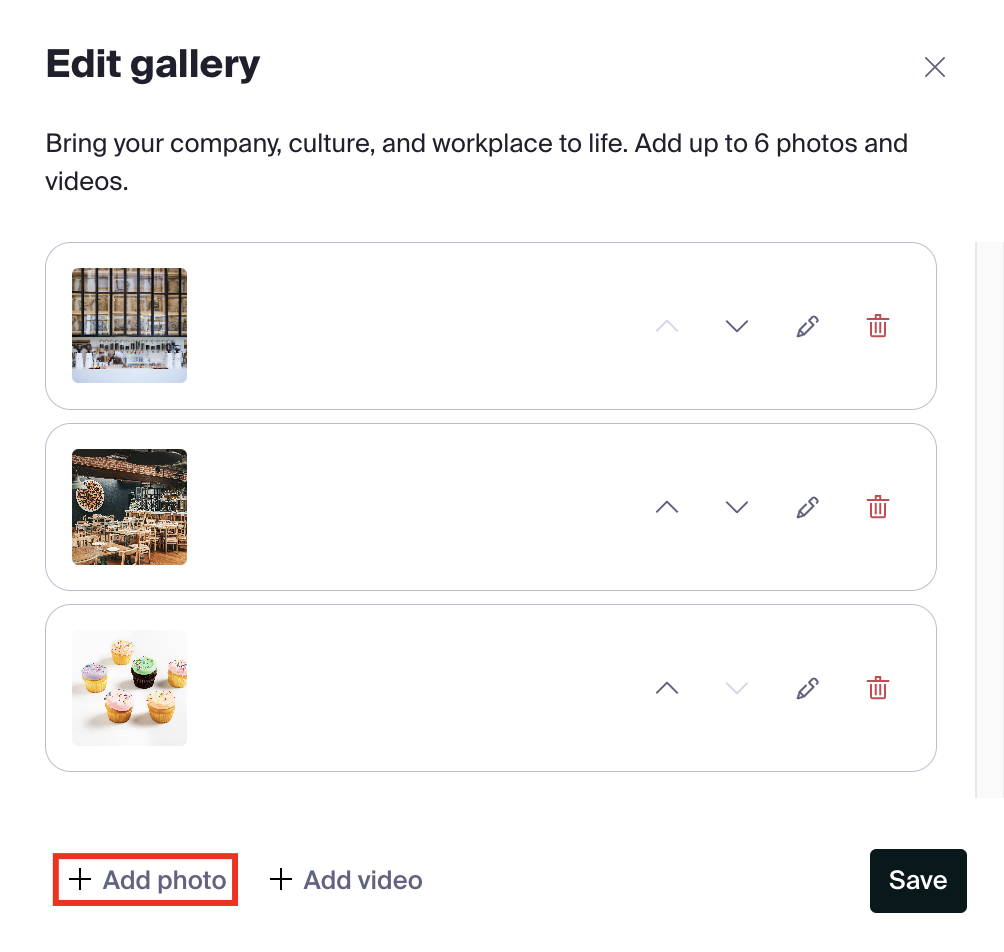
Task: Click disabled up arrow on first photo
Action: (x=667, y=326)
